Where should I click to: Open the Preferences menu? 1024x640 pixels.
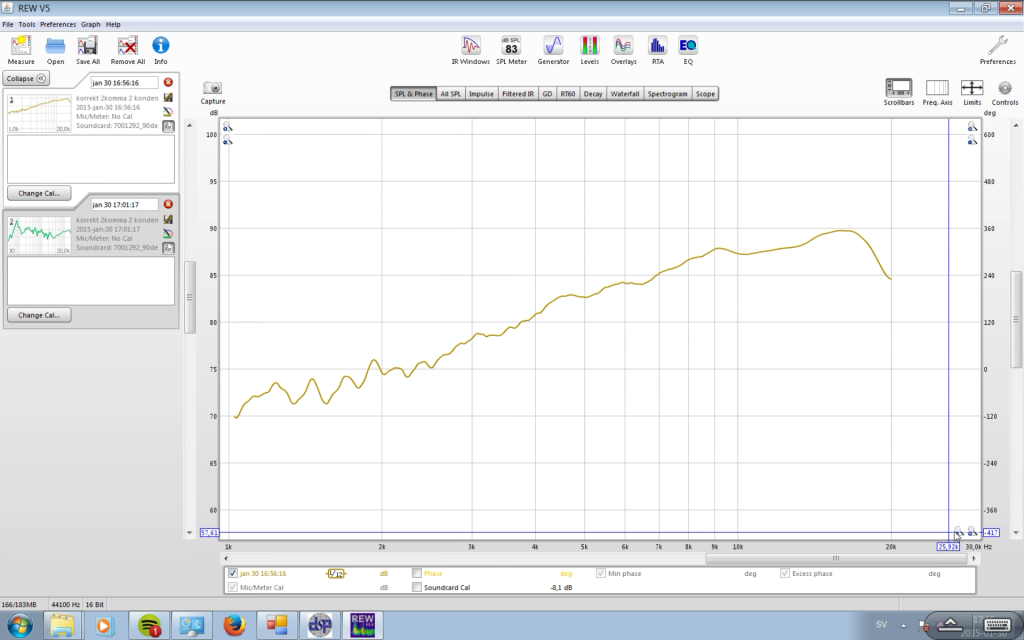tap(58, 24)
